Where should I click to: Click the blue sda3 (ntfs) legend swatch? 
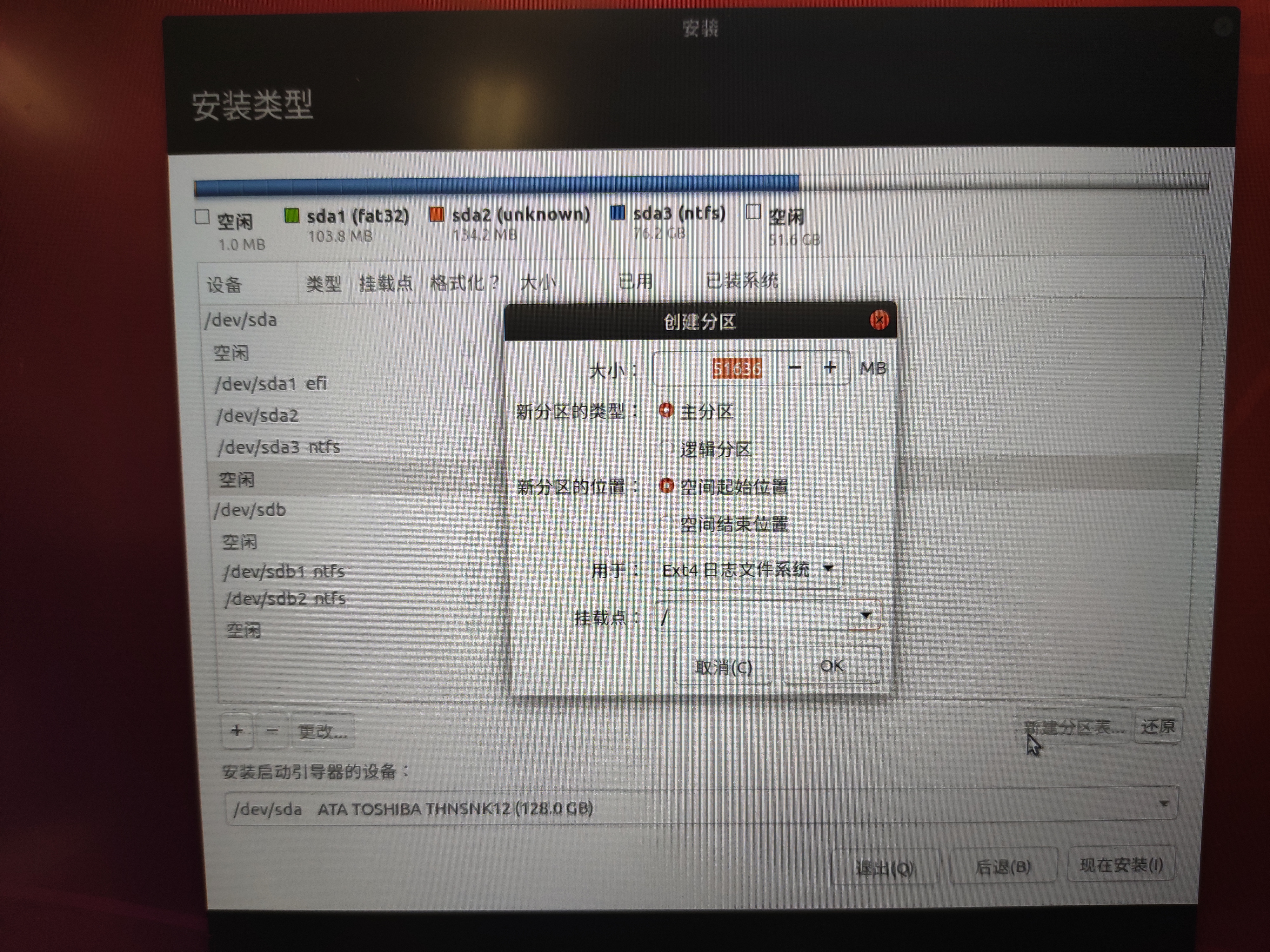tap(618, 213)
